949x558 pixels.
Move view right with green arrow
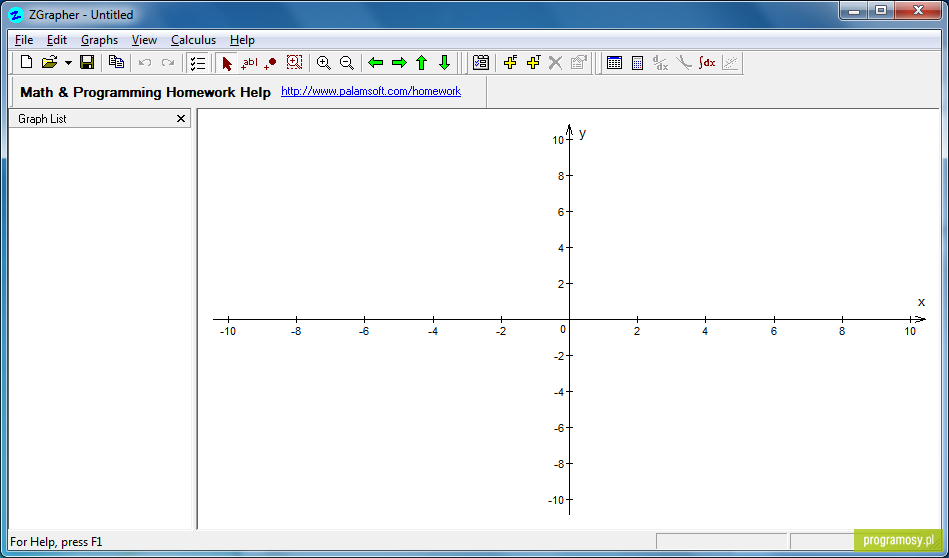coord(399,62)
